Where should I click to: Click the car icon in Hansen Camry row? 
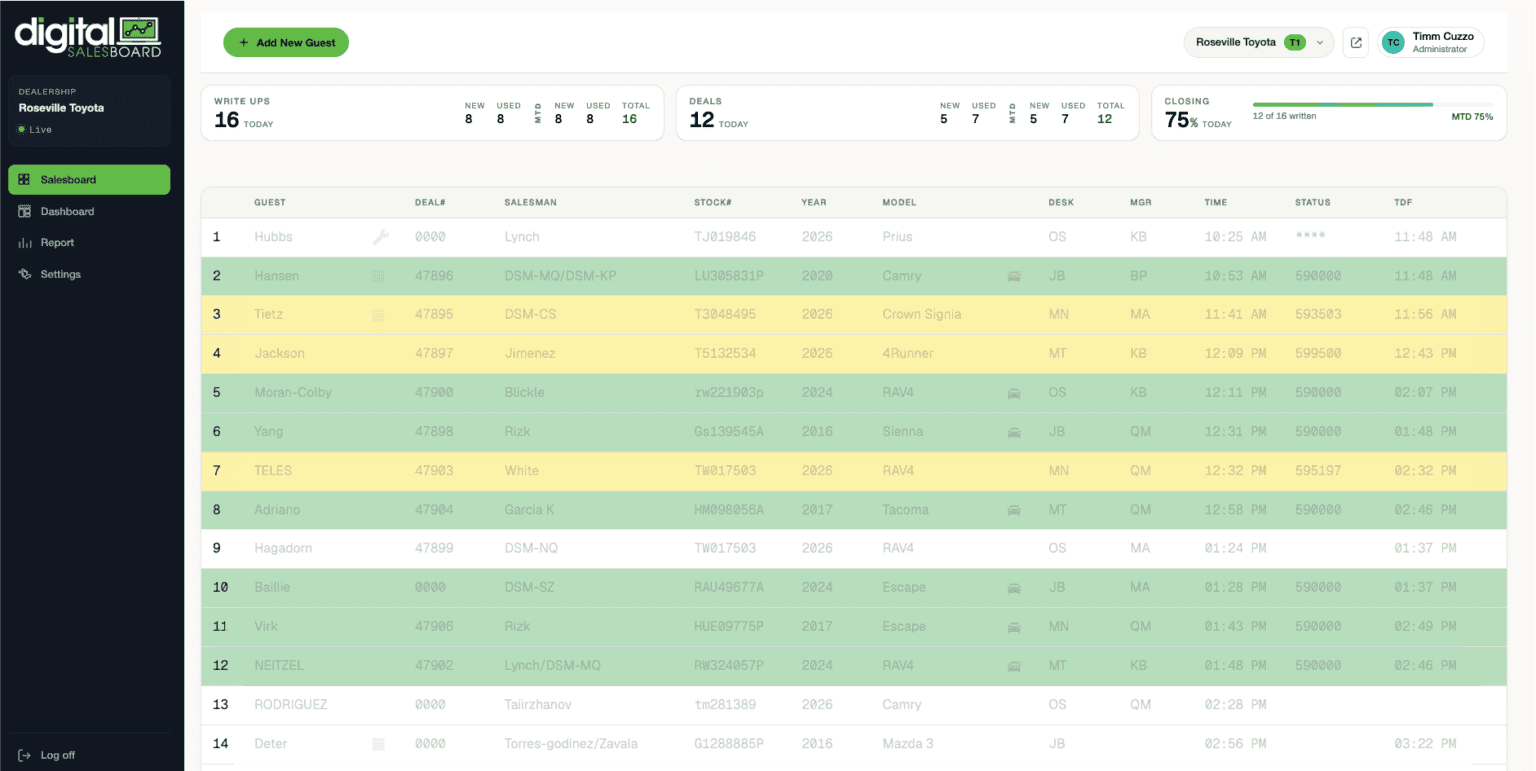(x=1014, y=276)
